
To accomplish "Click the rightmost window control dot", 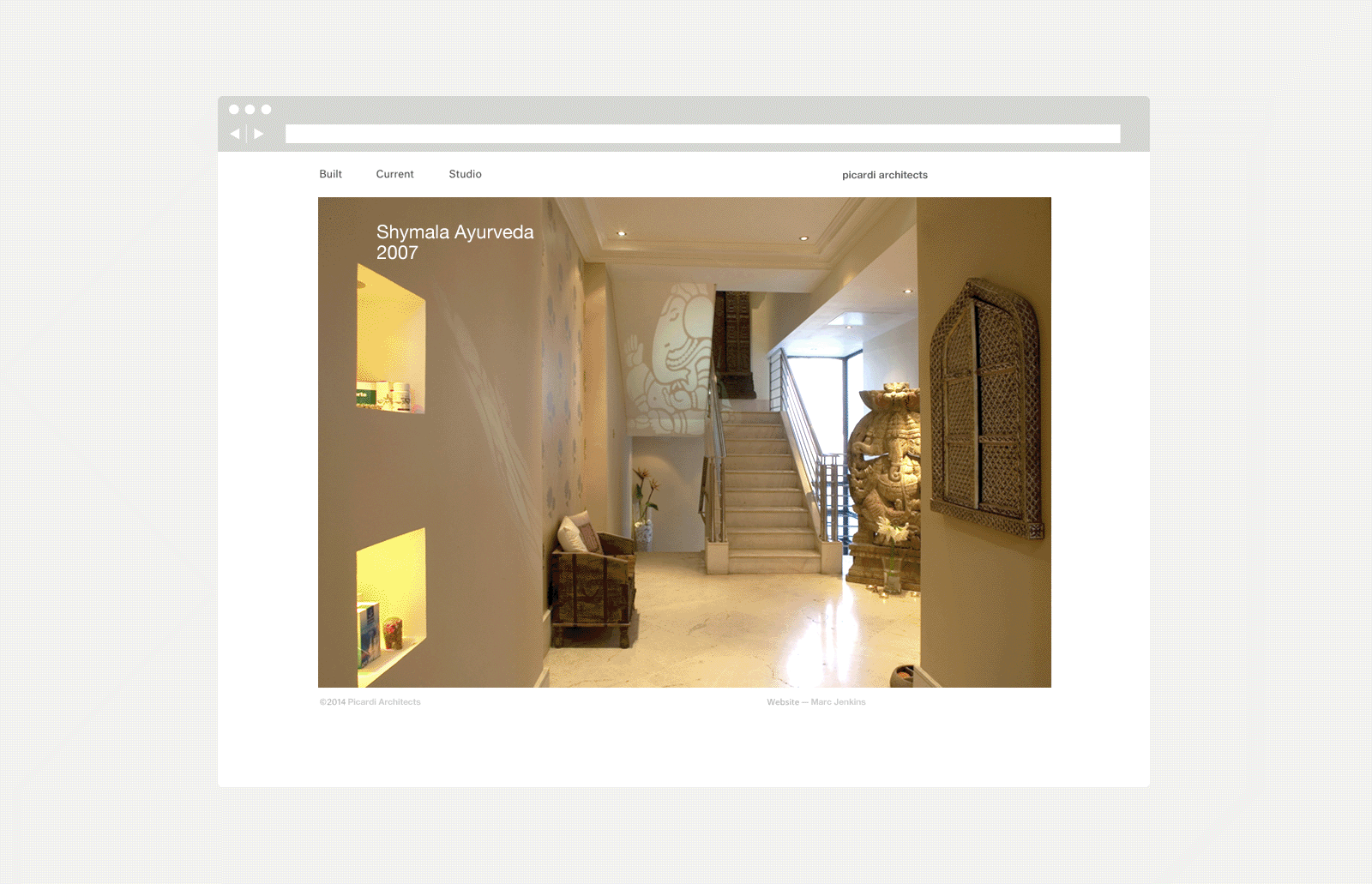I will click(x=266, y=110).
